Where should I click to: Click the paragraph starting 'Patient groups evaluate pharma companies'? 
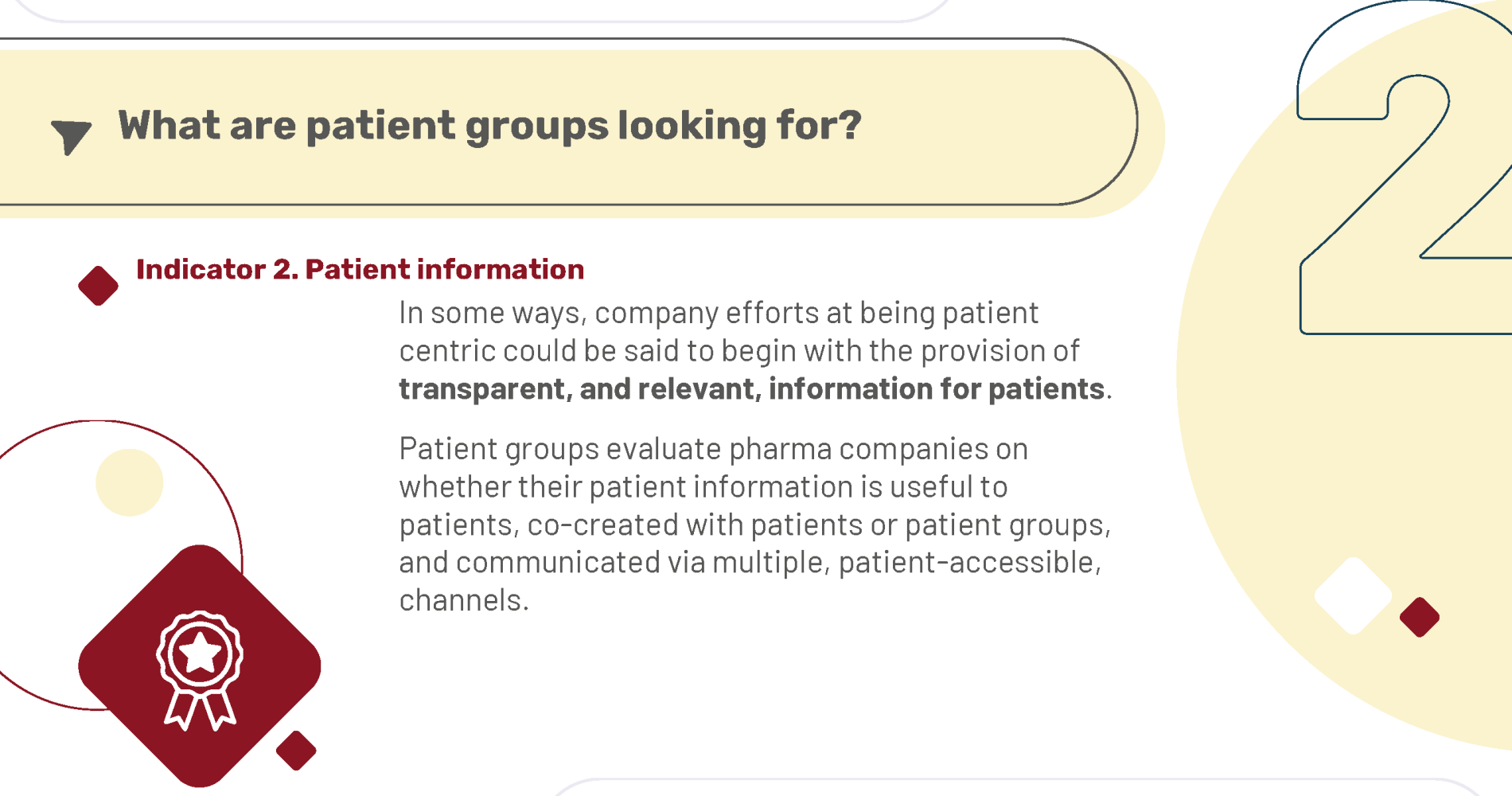[755, 524]
